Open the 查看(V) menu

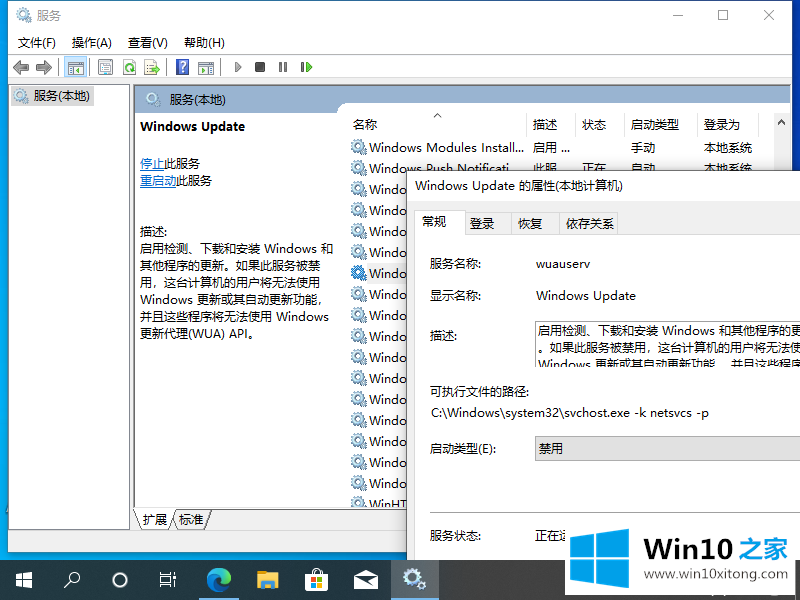(x=147, y=43)
